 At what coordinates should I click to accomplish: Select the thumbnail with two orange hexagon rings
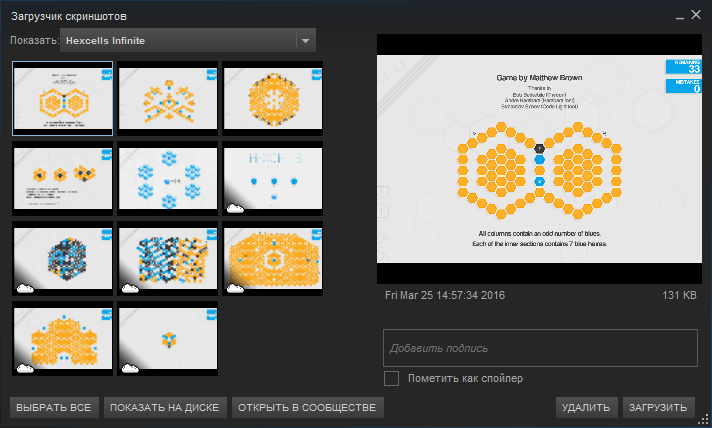click(63, 98)
